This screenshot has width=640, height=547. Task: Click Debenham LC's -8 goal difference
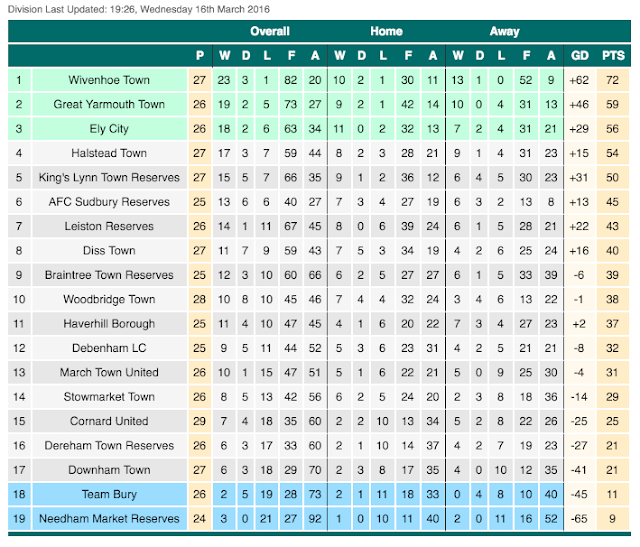point(579,348)
